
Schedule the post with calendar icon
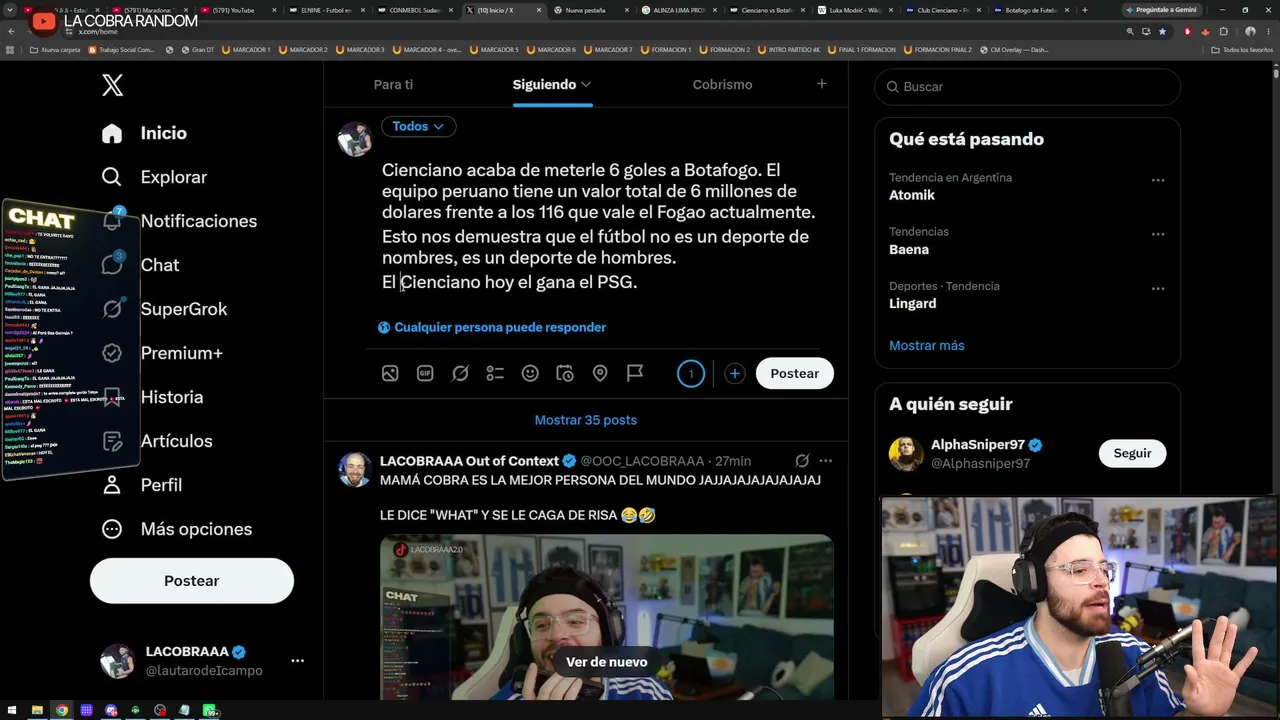pyautogui.click(x=565, y=373)
